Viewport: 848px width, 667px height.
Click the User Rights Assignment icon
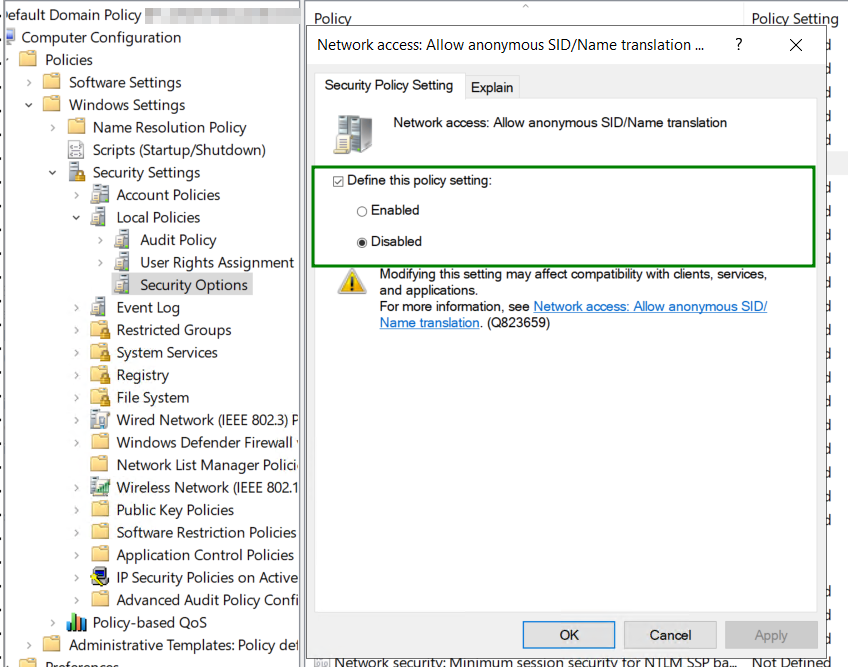123,262
